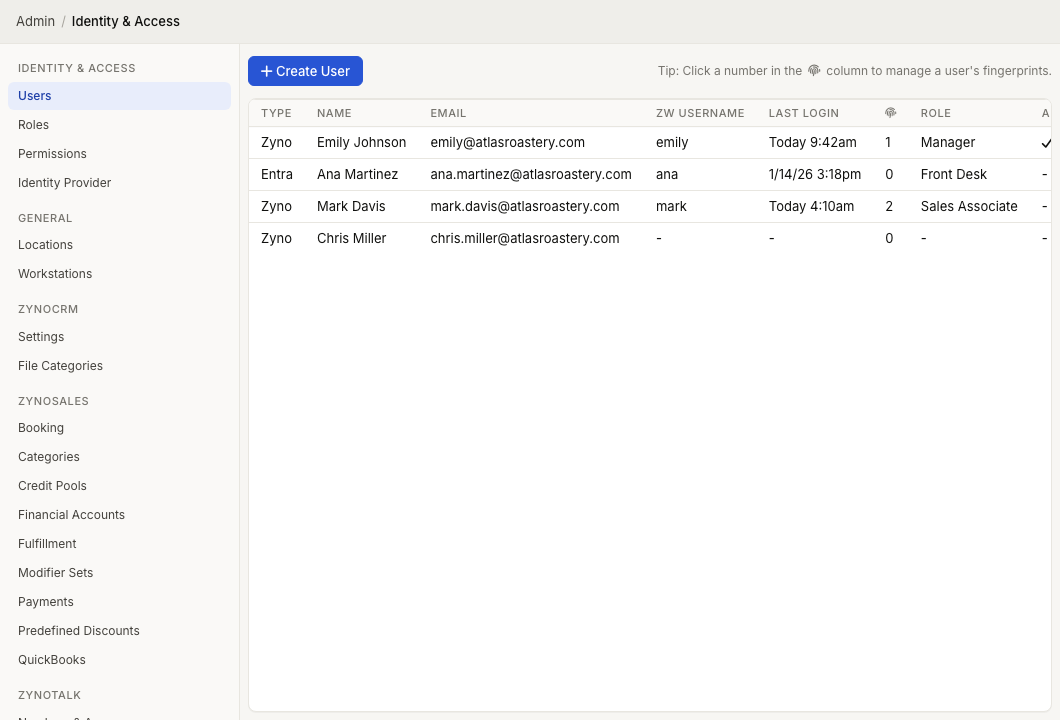Open Booking in the sidebar
The image size is (1060, 720).
click(x=120, y=428)
